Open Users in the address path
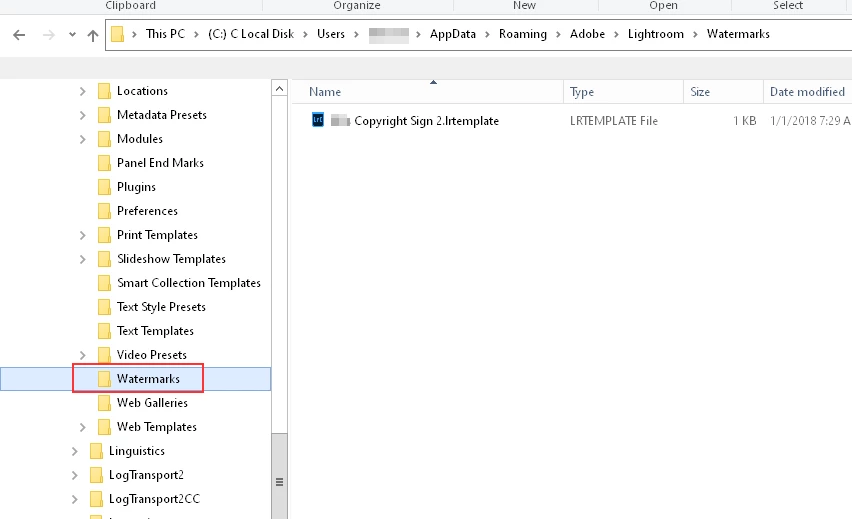The height and width of the screenshot is (519, 852). point(331,34)
